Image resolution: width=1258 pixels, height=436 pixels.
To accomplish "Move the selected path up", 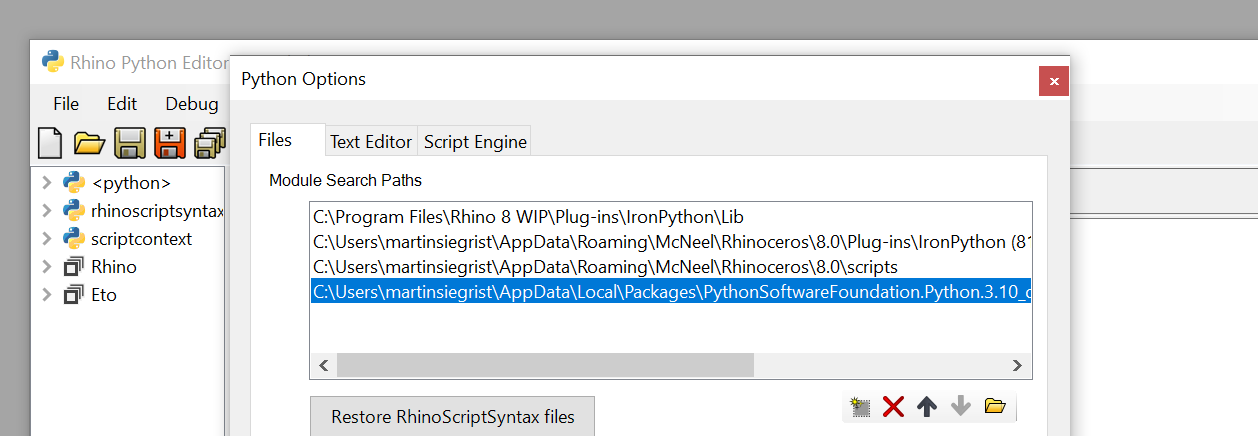I will (927, 406).
